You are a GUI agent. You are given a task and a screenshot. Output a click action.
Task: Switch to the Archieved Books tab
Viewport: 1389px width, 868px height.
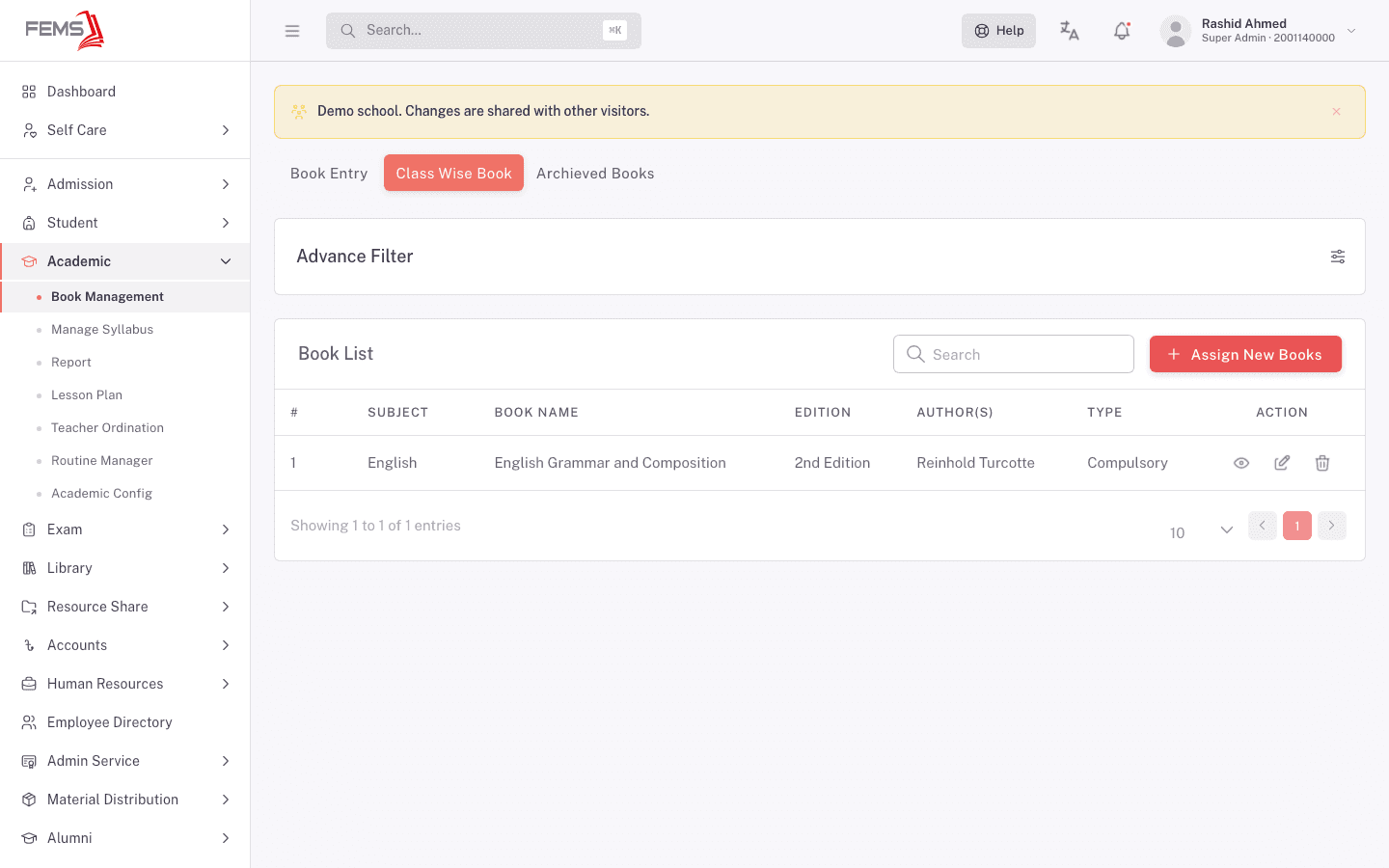pos(595,174)
